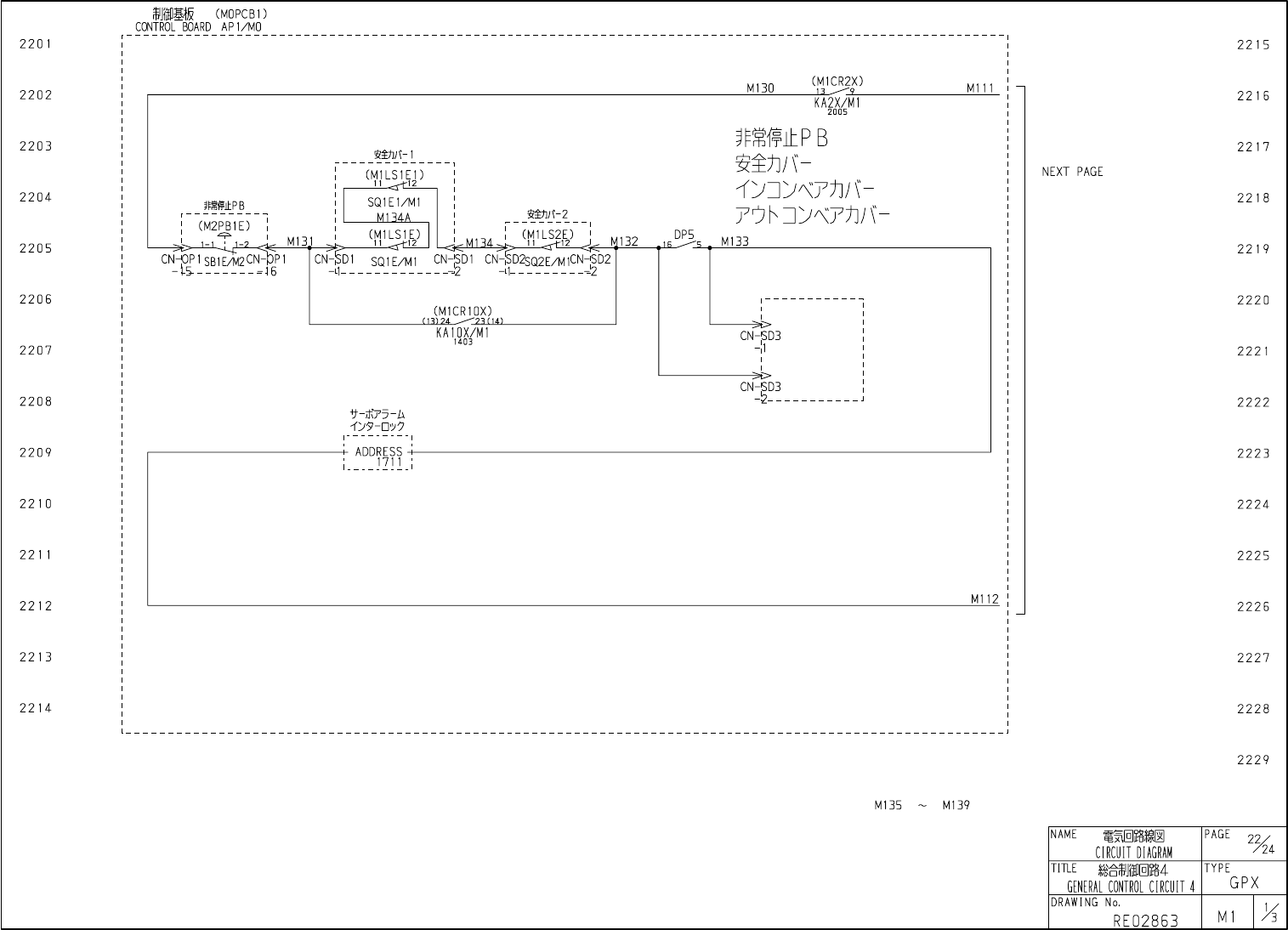Select the CONTROL BOARD AP1/M0 heading

click(199, 27)
